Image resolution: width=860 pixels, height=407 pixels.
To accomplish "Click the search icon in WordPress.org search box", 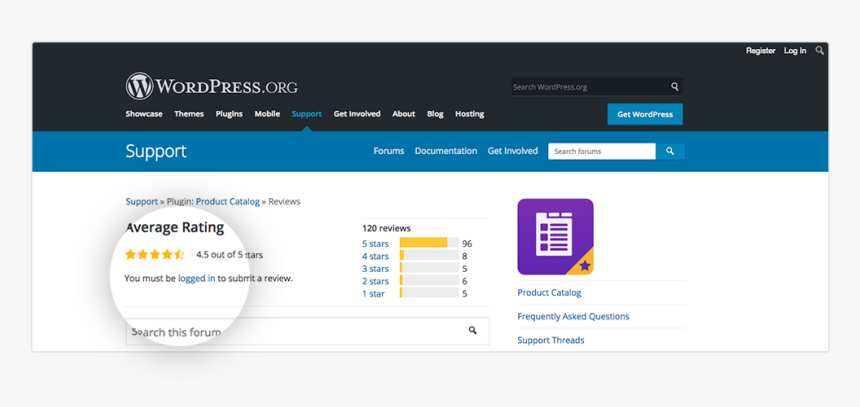I will pyautogui.click(x=675, y=87).
